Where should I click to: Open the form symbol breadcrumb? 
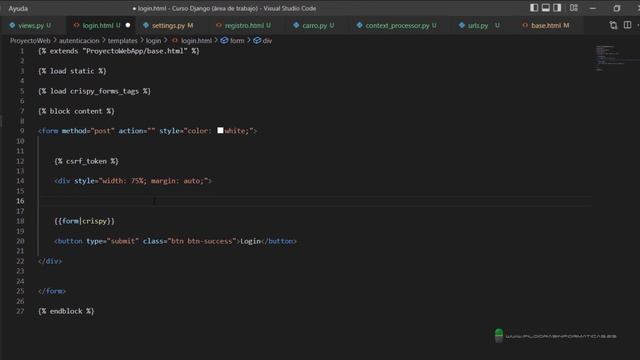237,40
